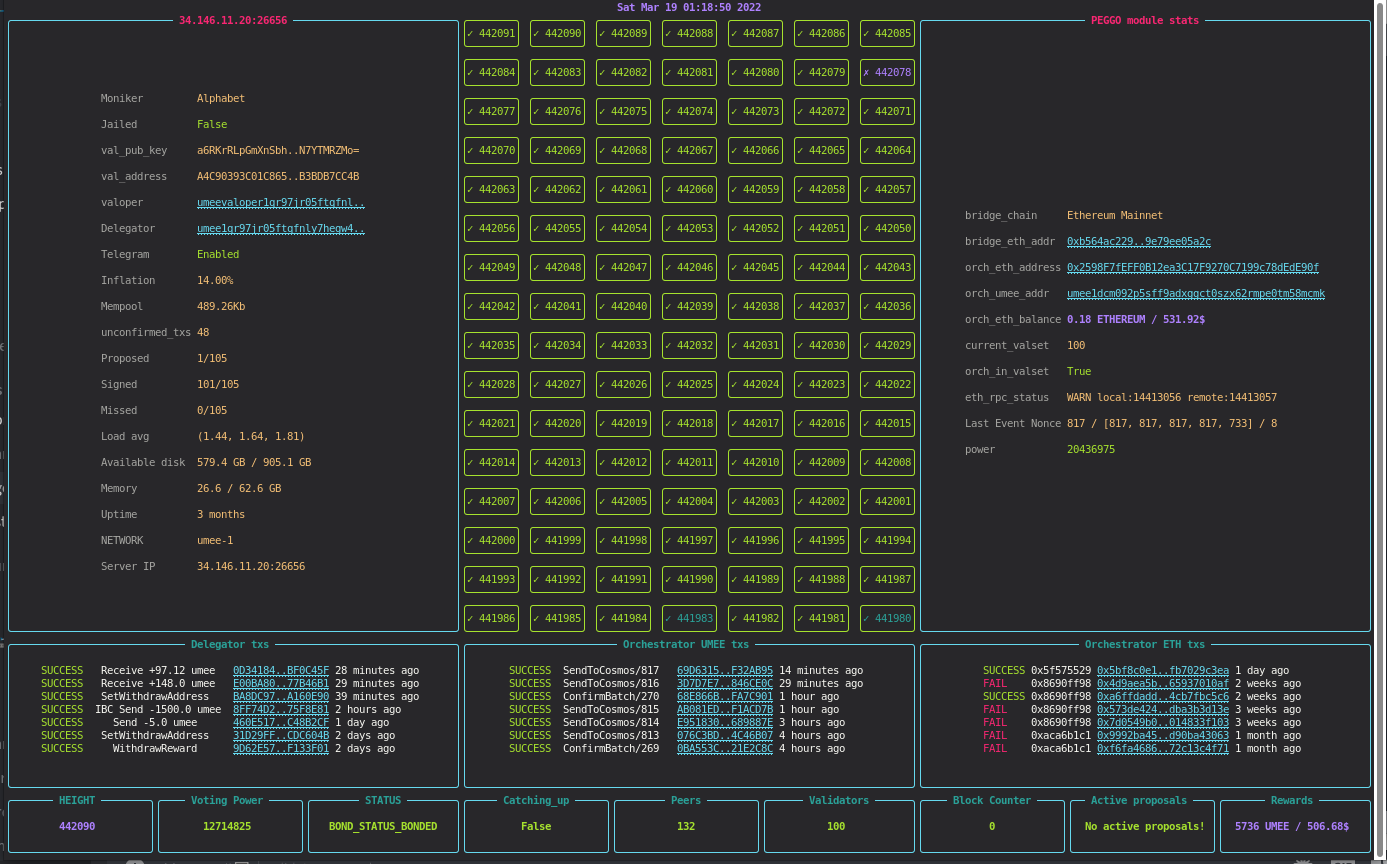Image resolution: width=1387 pixels, height=864 pixels.
Task: Open tx hash 31D29FF..CDC604B
Action: pyautogui.click(x=281, y=735)
